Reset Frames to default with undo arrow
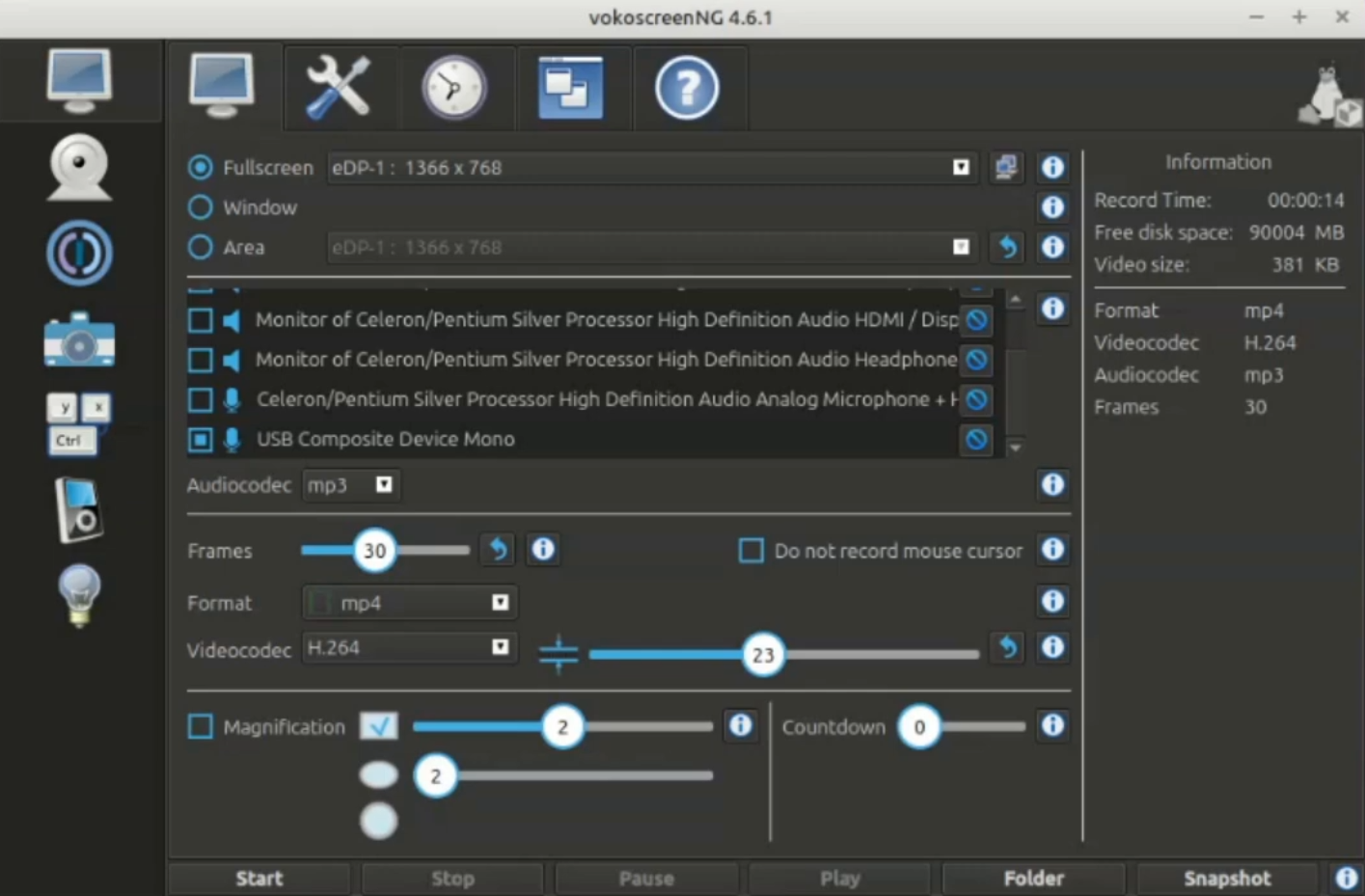This screenshot has width=1365, height=896. (x=498, y=550)
